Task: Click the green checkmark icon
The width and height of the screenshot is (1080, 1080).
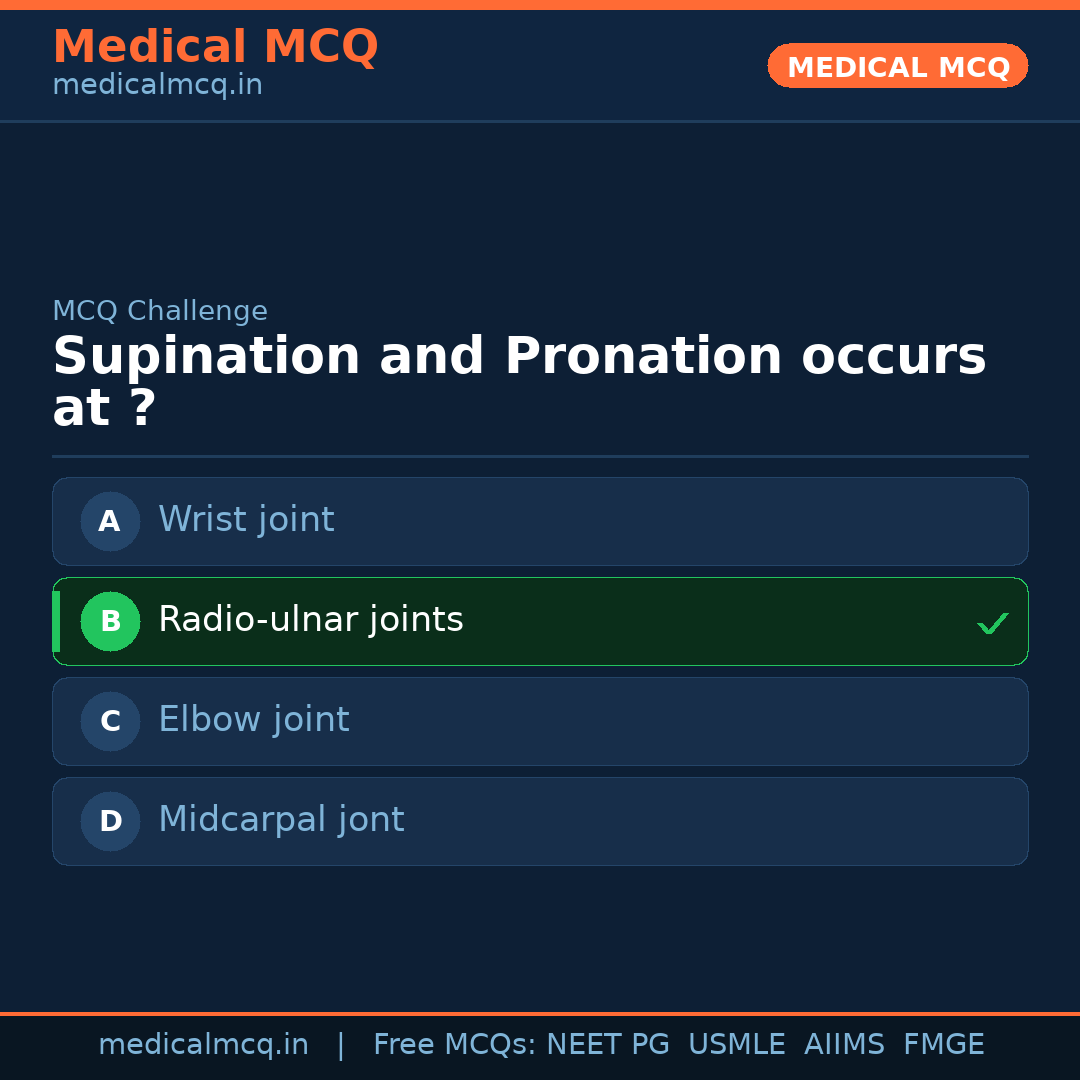Action: [x=993, y=623]
